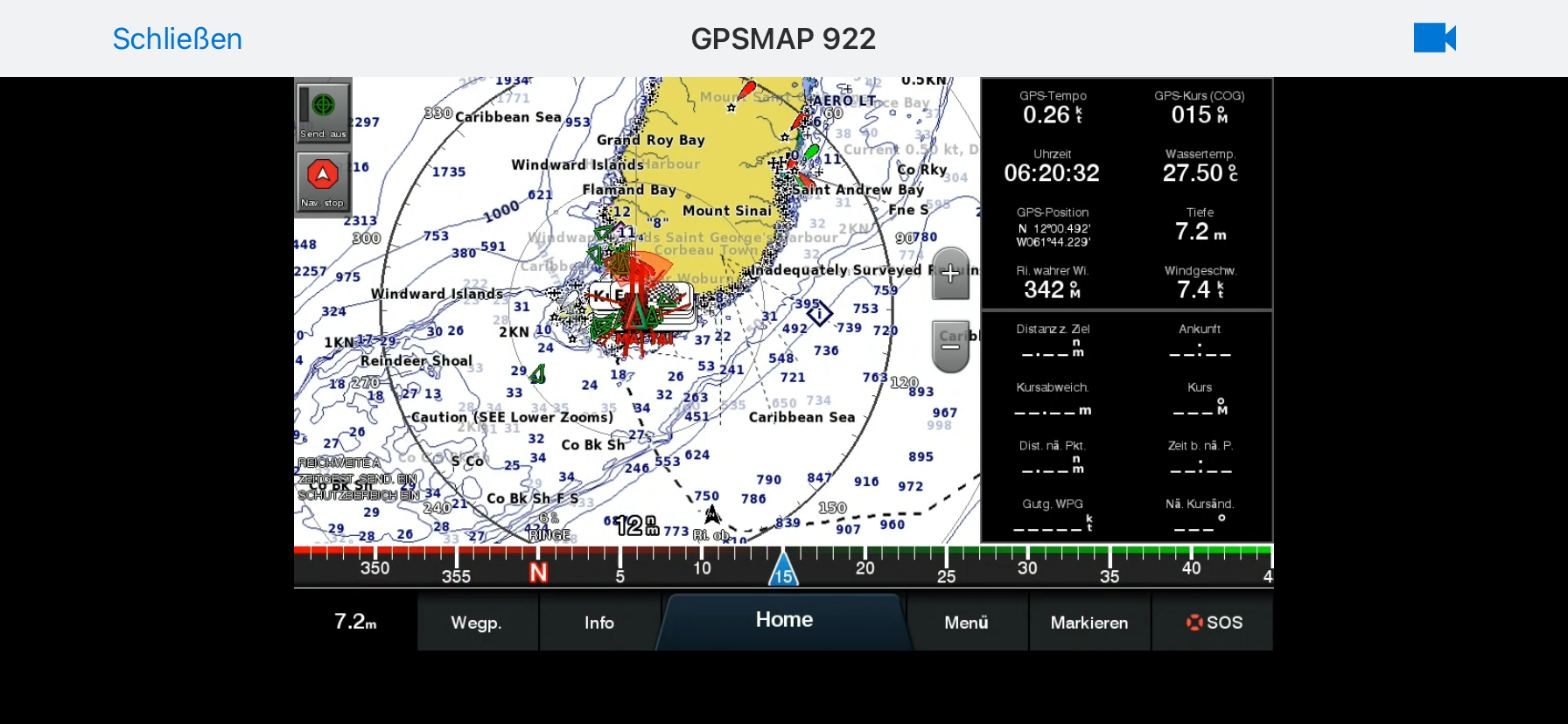This screenshot has height=724, width=1568.
Task: Toggle radar Send aus button
Action: pos(323,112)
